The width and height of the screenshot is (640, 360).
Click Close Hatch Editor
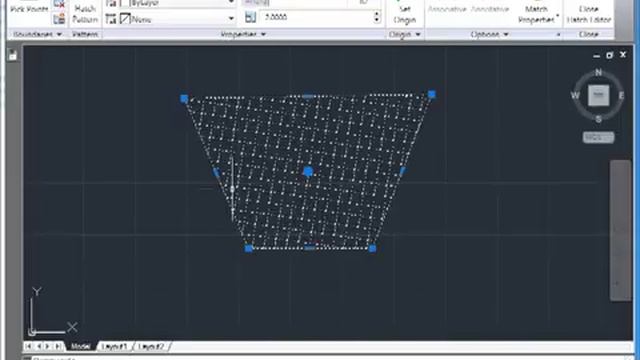tap(589, 14)
